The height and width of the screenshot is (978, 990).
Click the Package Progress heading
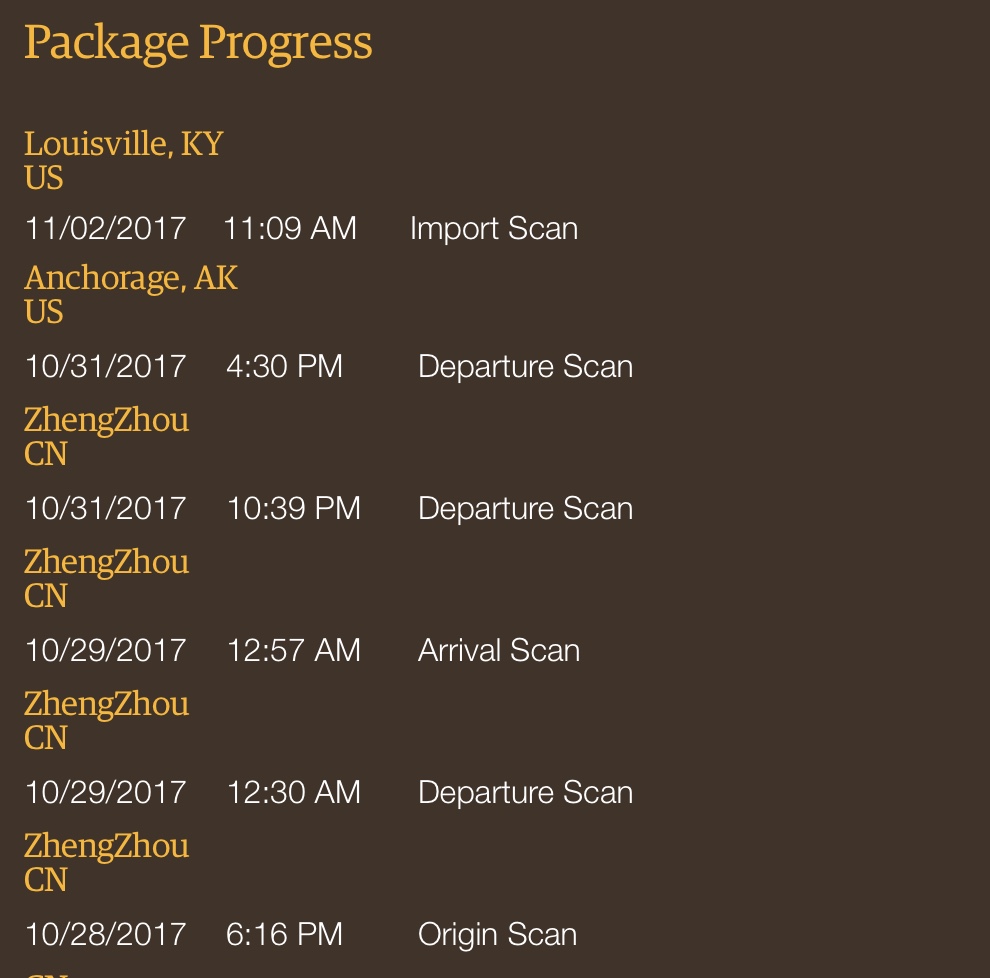coord(198,43)
